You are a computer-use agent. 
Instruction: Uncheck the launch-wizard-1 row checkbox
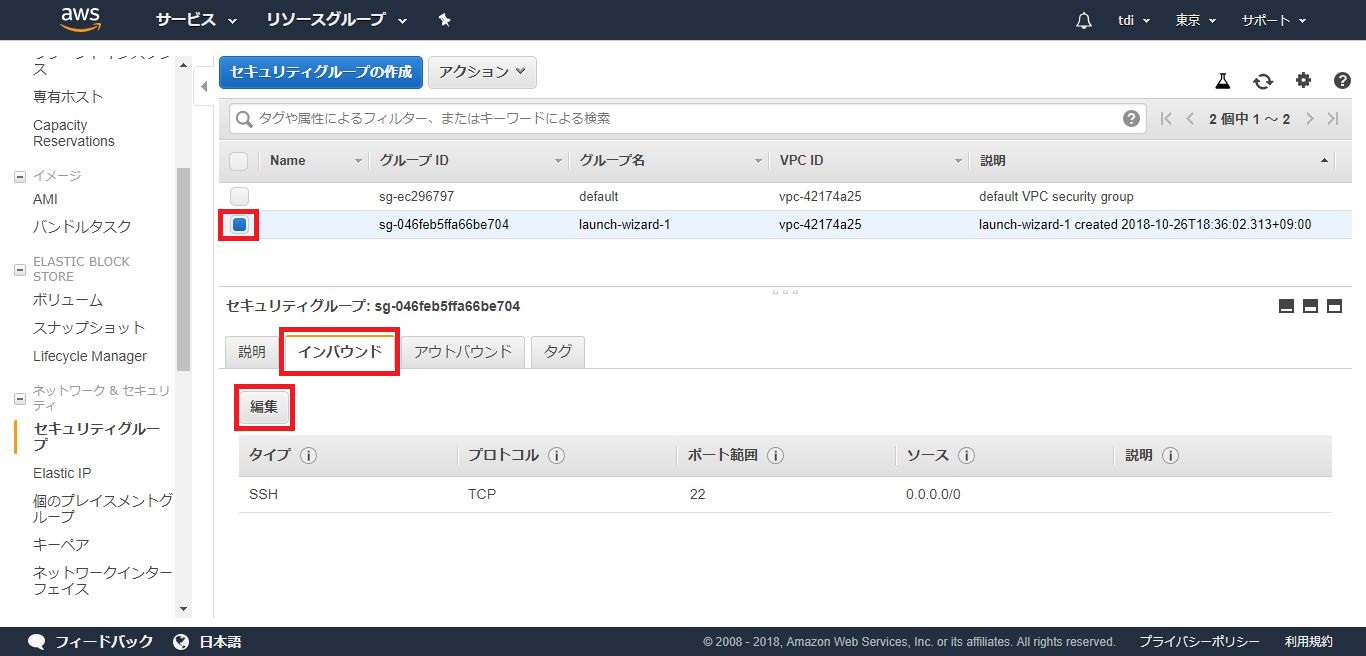point(240,225)
